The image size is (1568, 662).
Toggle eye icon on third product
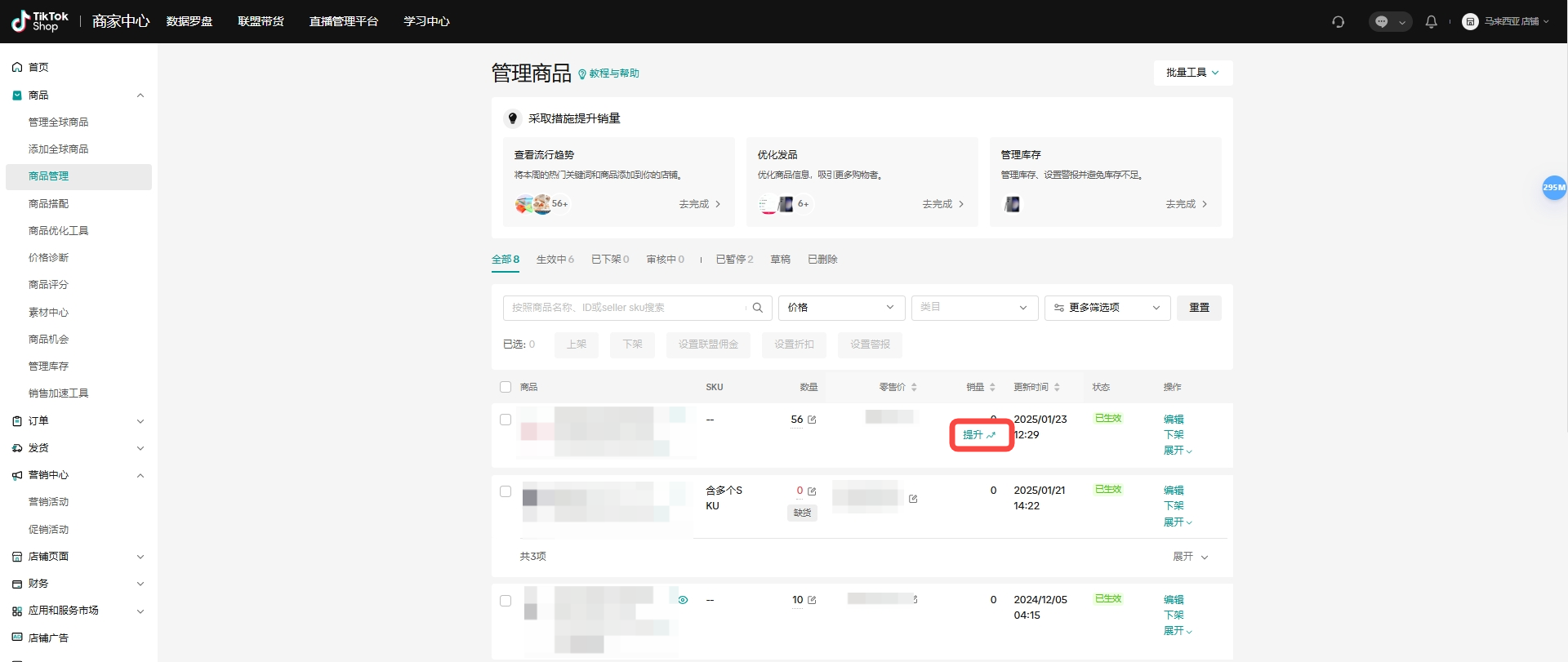pyautogui.click(x=683, y=600)
